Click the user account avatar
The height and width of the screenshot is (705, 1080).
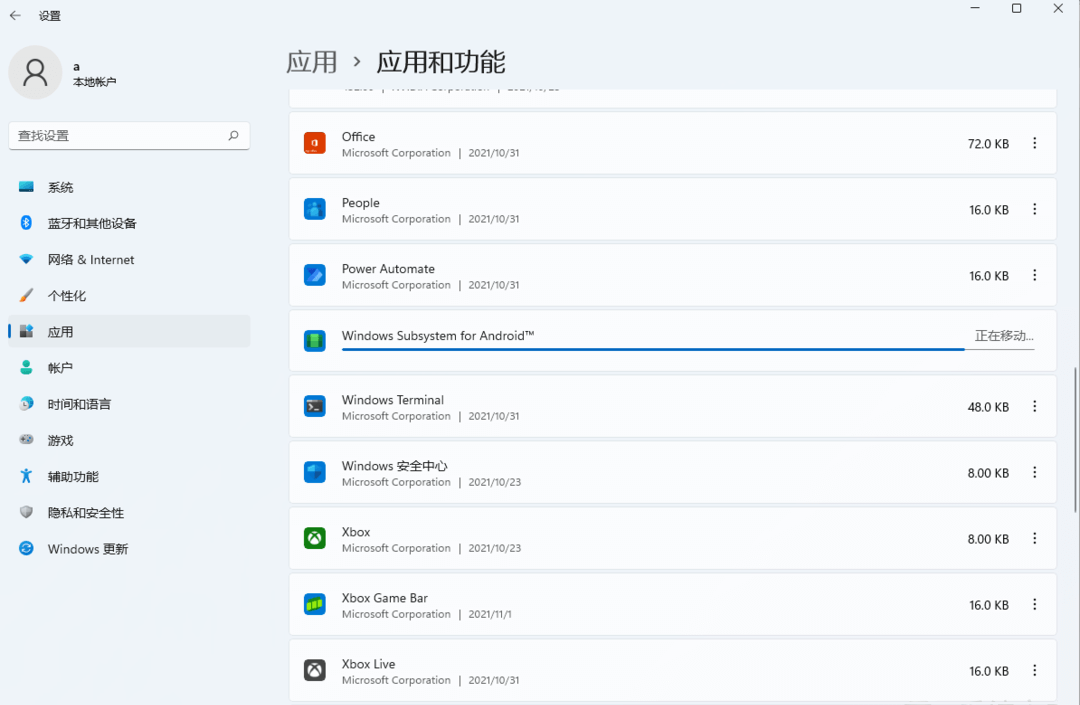[x=34, y=72]
